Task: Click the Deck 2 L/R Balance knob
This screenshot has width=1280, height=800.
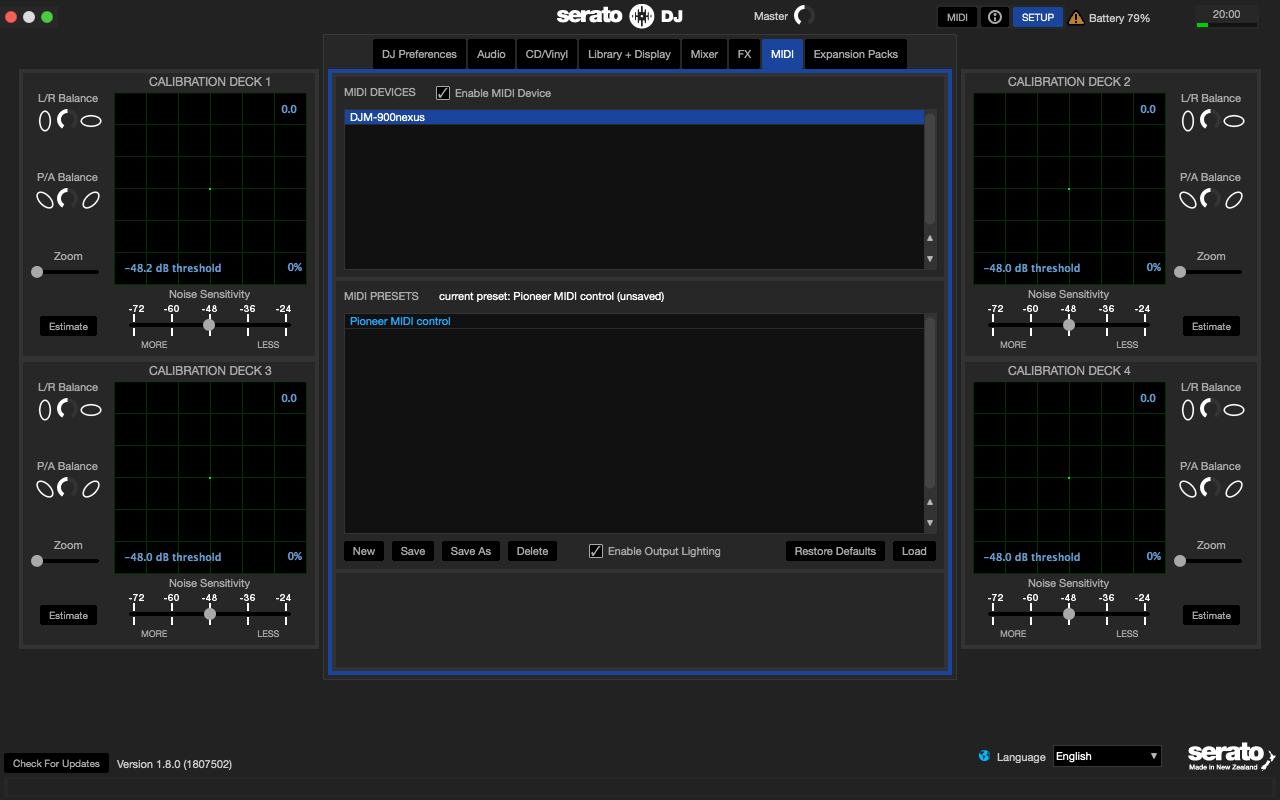Action: pos(1210,121)
